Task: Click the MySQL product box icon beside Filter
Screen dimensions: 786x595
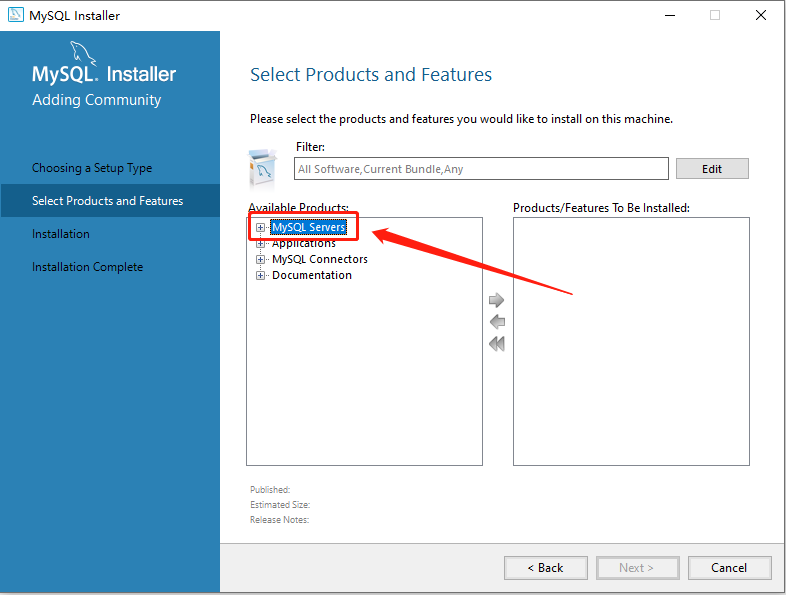Action: pyautogui.click(x=262, y=168)
